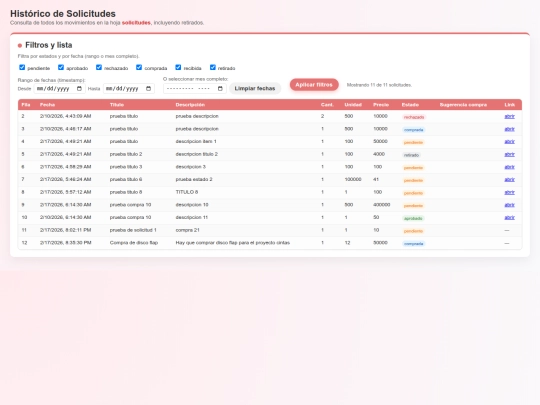Screen dimensions: 540x405
Task: Open abrir link for row 5
Action: tap(509, 154)
